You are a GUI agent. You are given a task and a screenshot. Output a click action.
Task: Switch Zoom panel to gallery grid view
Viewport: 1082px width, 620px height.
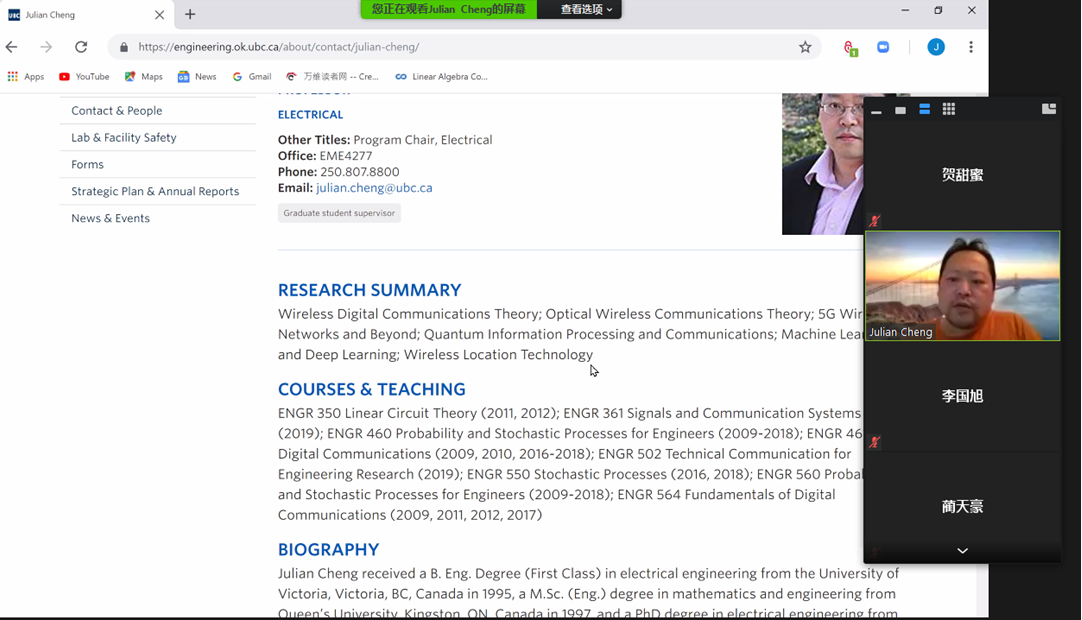(x=949, y=109)
